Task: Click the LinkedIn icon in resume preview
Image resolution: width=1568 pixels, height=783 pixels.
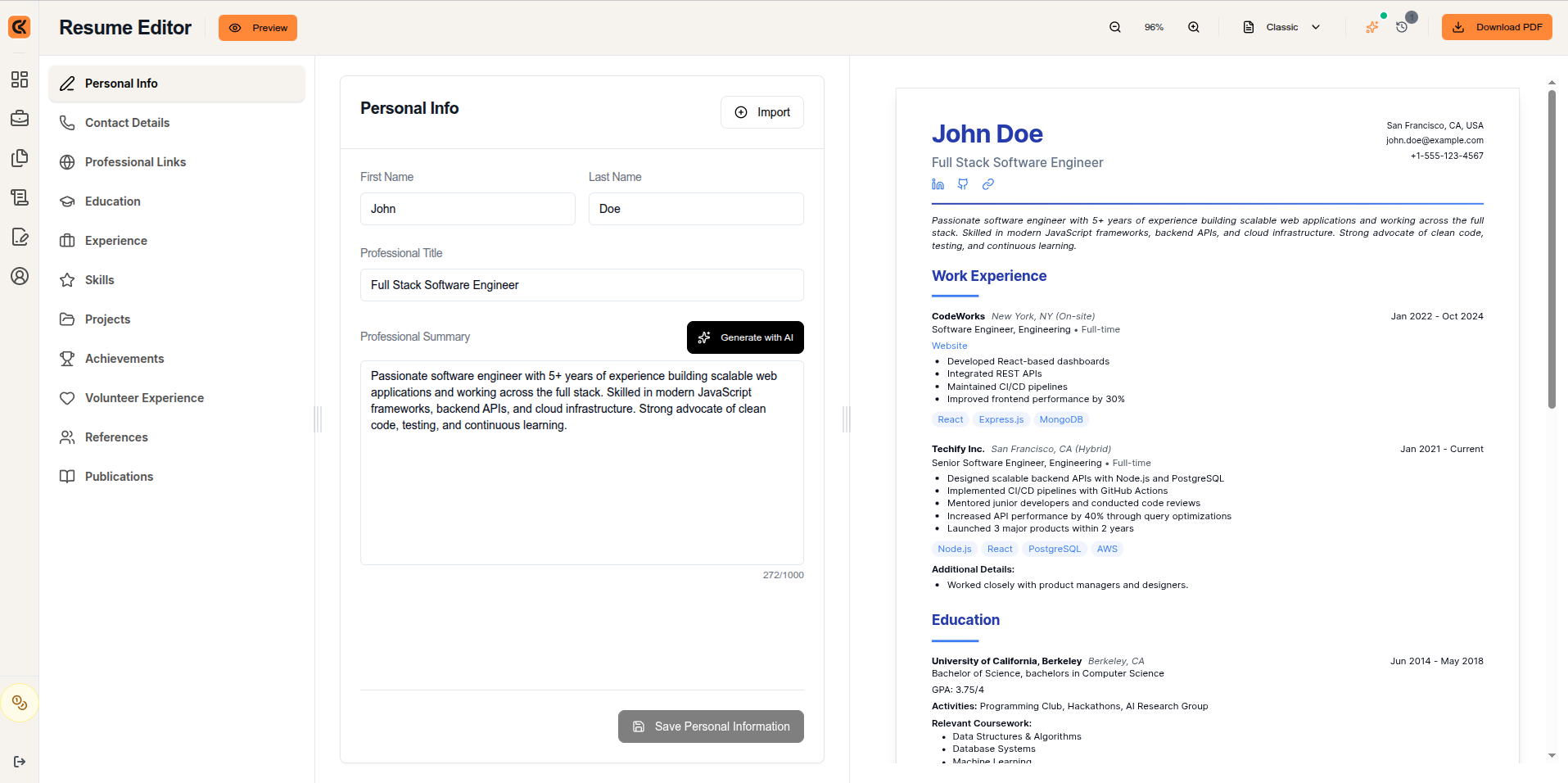Action: (x=938, y=184)
